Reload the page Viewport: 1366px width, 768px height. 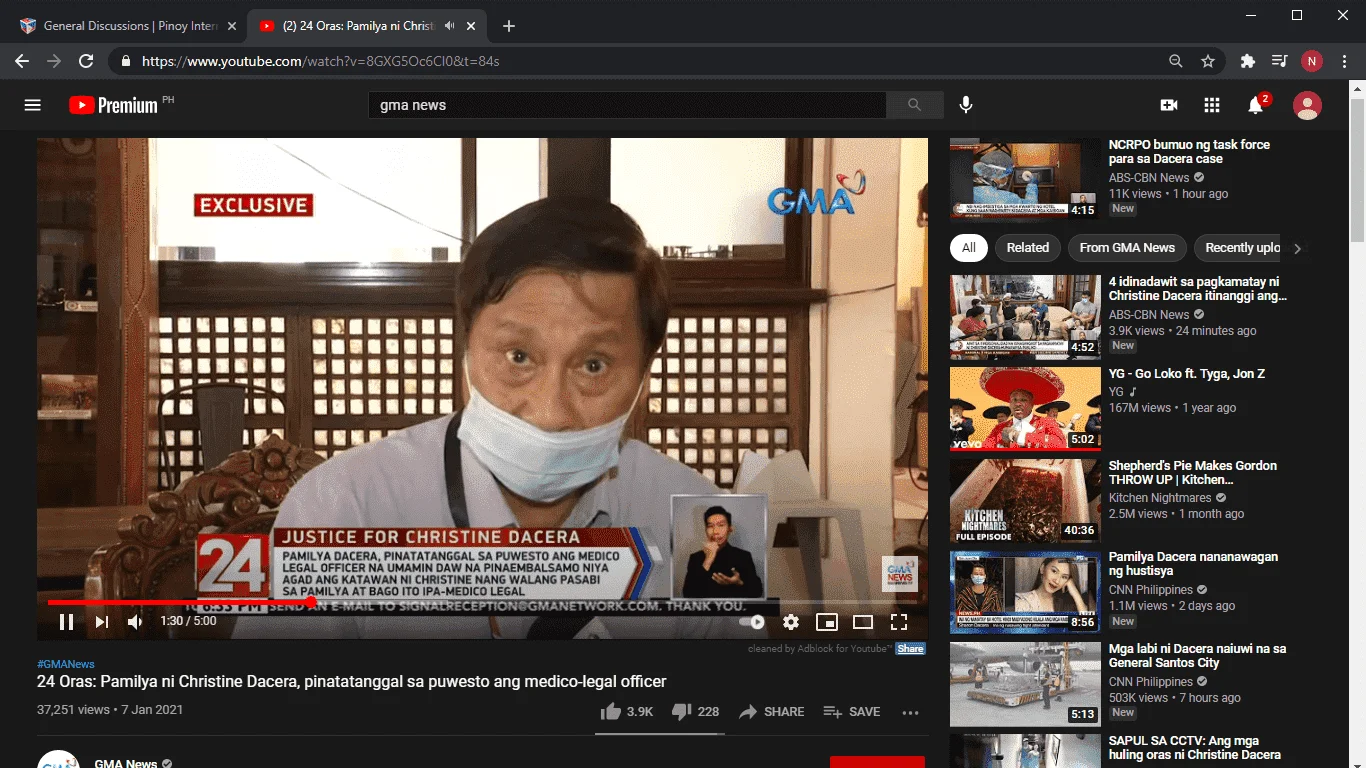[86, 61]
